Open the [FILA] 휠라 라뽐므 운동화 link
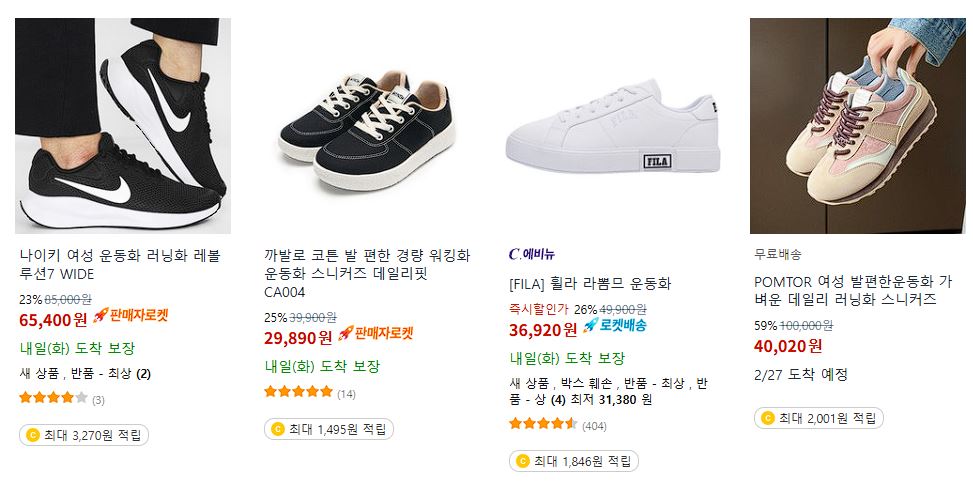 coord(590,284)
